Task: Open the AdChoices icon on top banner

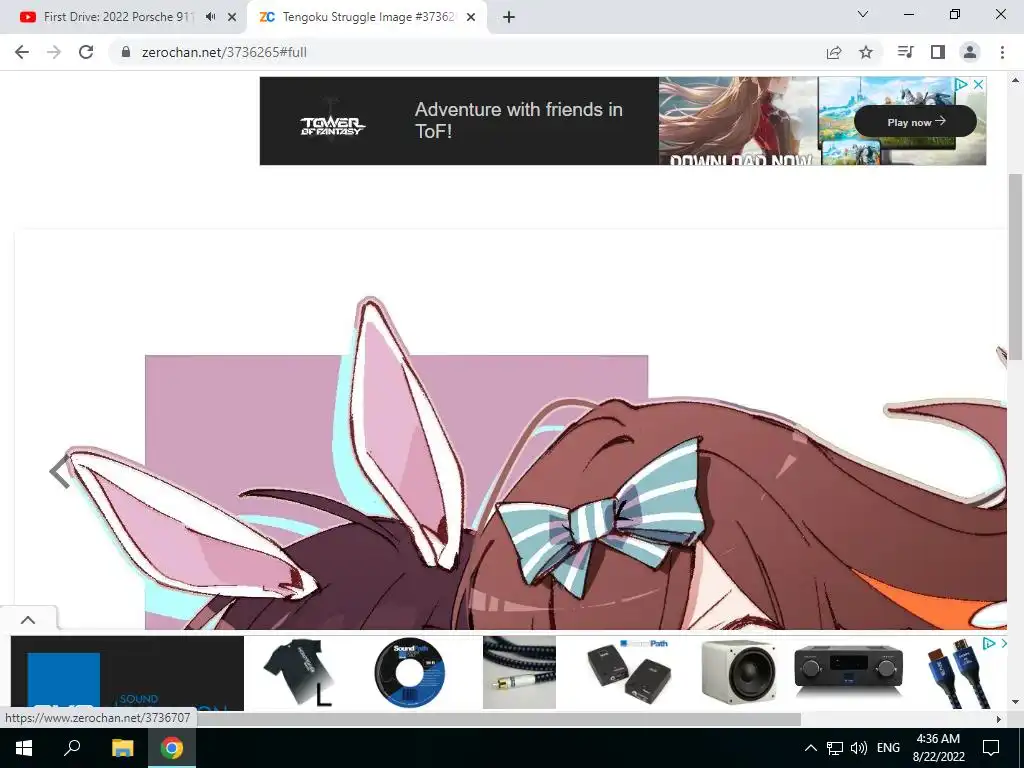Action: click(x=961, y=84)
